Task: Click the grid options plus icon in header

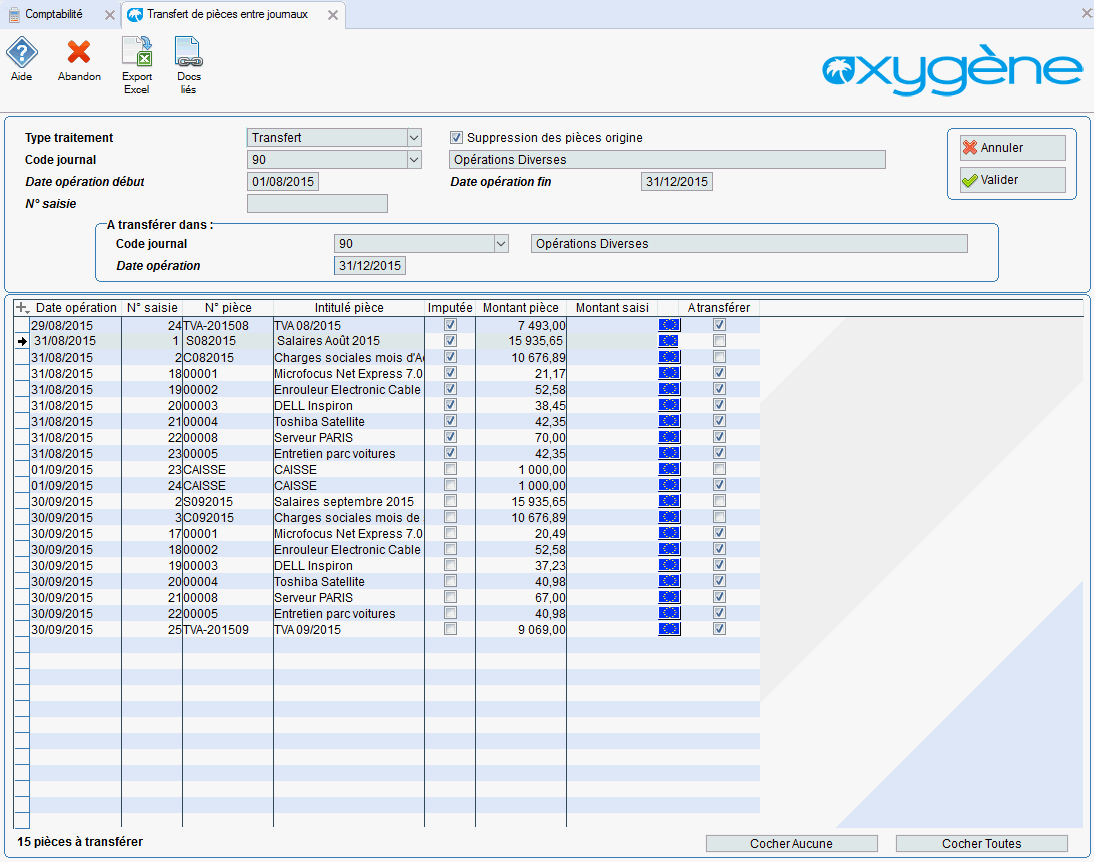Action: pos(22,308)
